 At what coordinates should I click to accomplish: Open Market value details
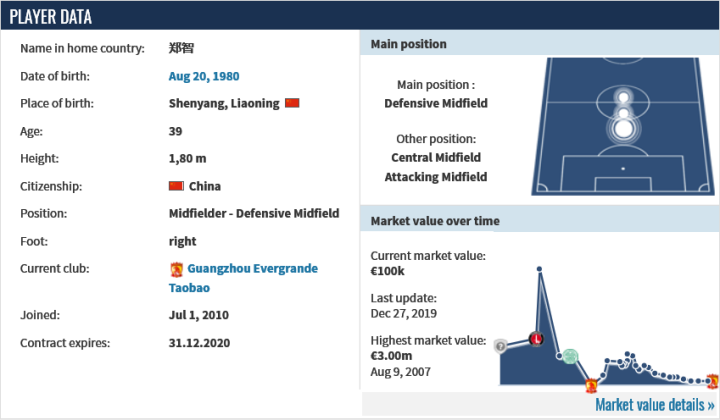[654, 405]
